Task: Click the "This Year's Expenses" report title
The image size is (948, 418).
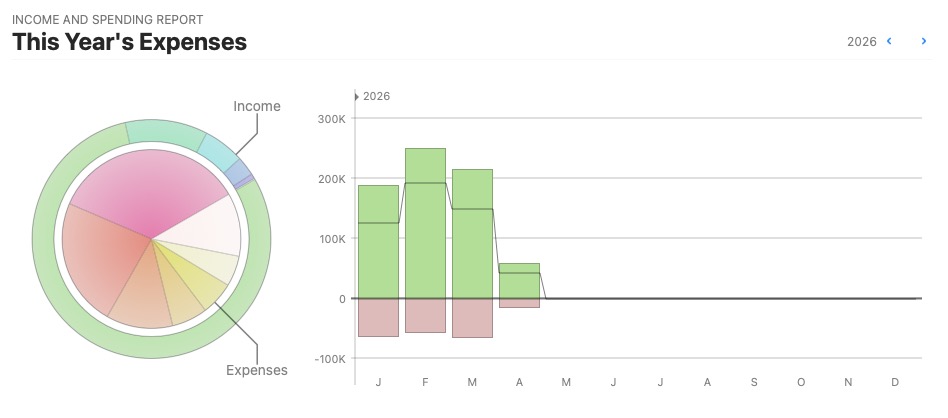Action: click(129, 42)
